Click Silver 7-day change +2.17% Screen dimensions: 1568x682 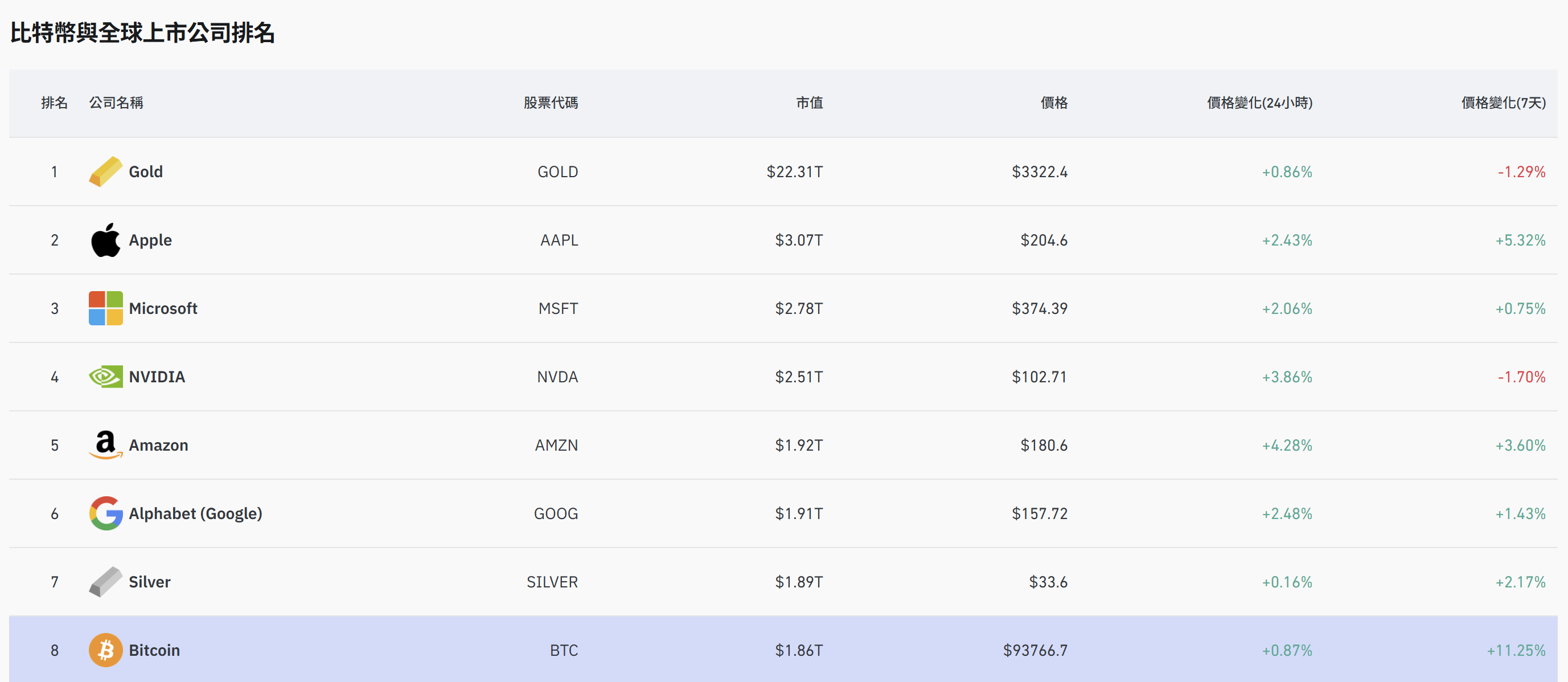[x=1521, y=582]
